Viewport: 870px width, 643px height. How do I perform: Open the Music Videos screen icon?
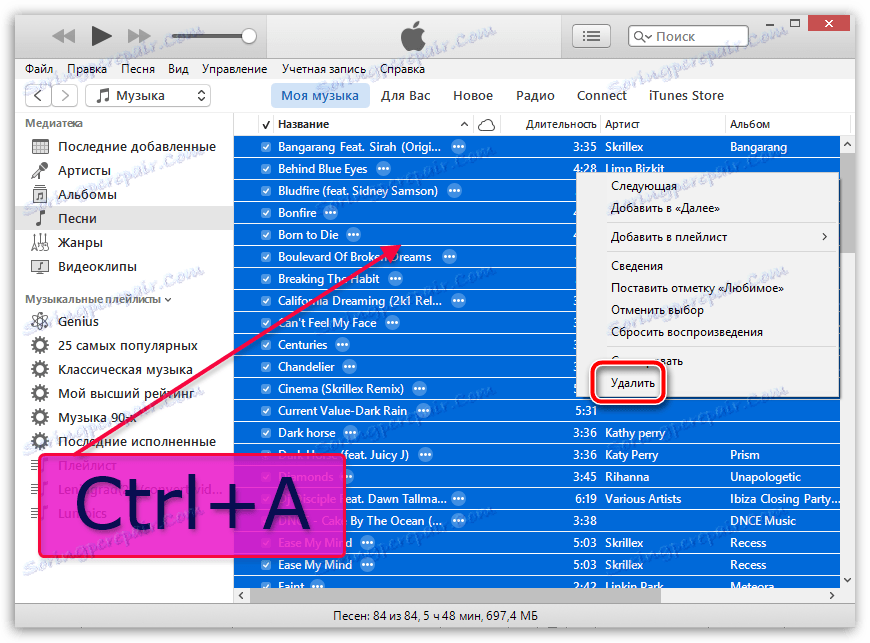[x=40, y=266]
